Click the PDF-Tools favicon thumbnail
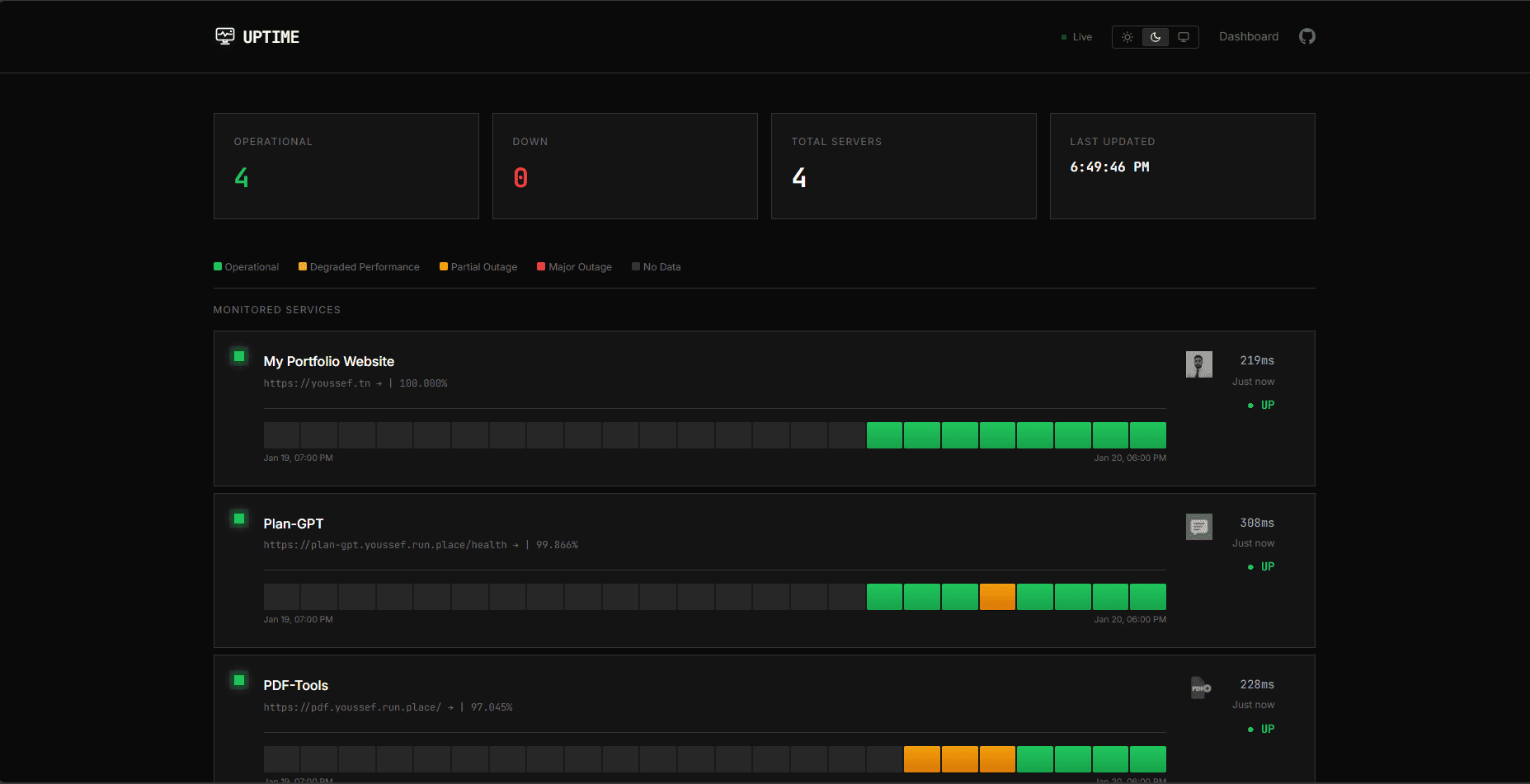Screen dimensions: 1530x784 pyautogui.click(x=1199, y=688)
